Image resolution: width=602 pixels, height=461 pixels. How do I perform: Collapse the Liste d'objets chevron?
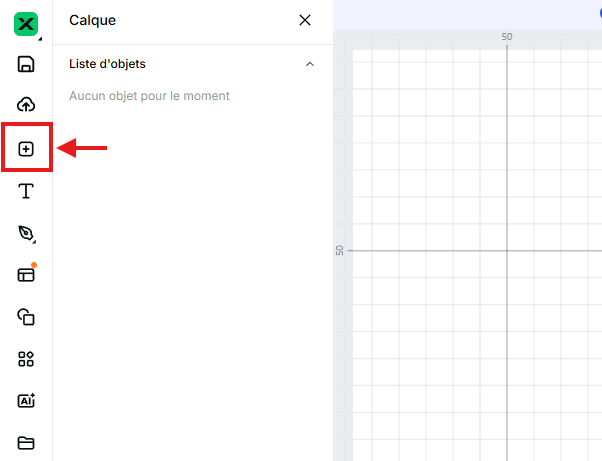[309, 64]
